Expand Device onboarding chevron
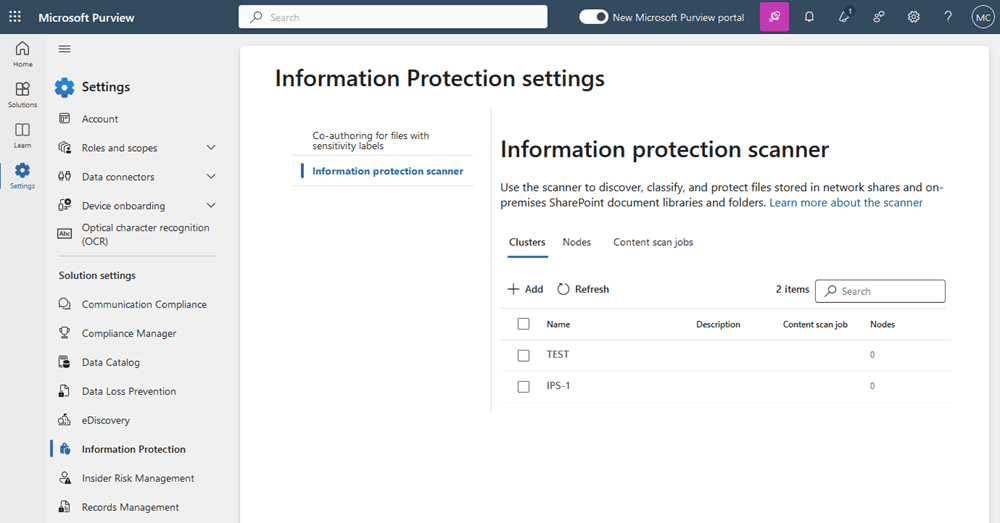This screenshot has width=1000, height=523. pyautogui.click(x=210, y=206)
